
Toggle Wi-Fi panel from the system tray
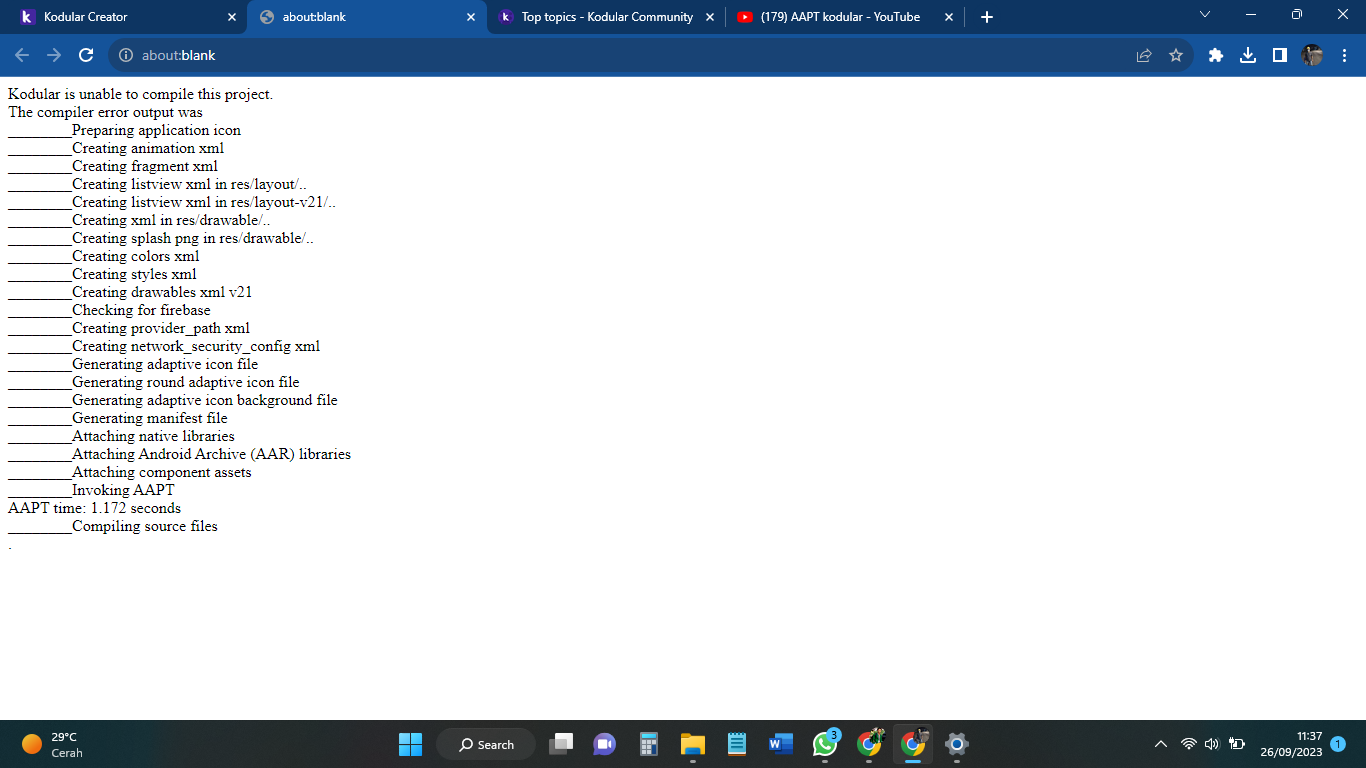click(1187, 744)
